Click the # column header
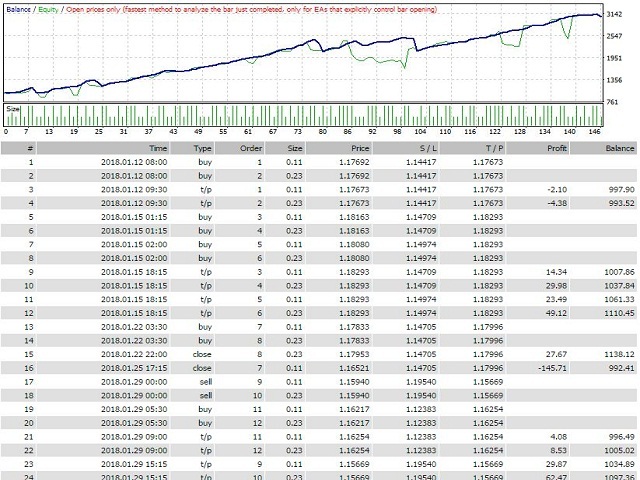 [30, 146]
